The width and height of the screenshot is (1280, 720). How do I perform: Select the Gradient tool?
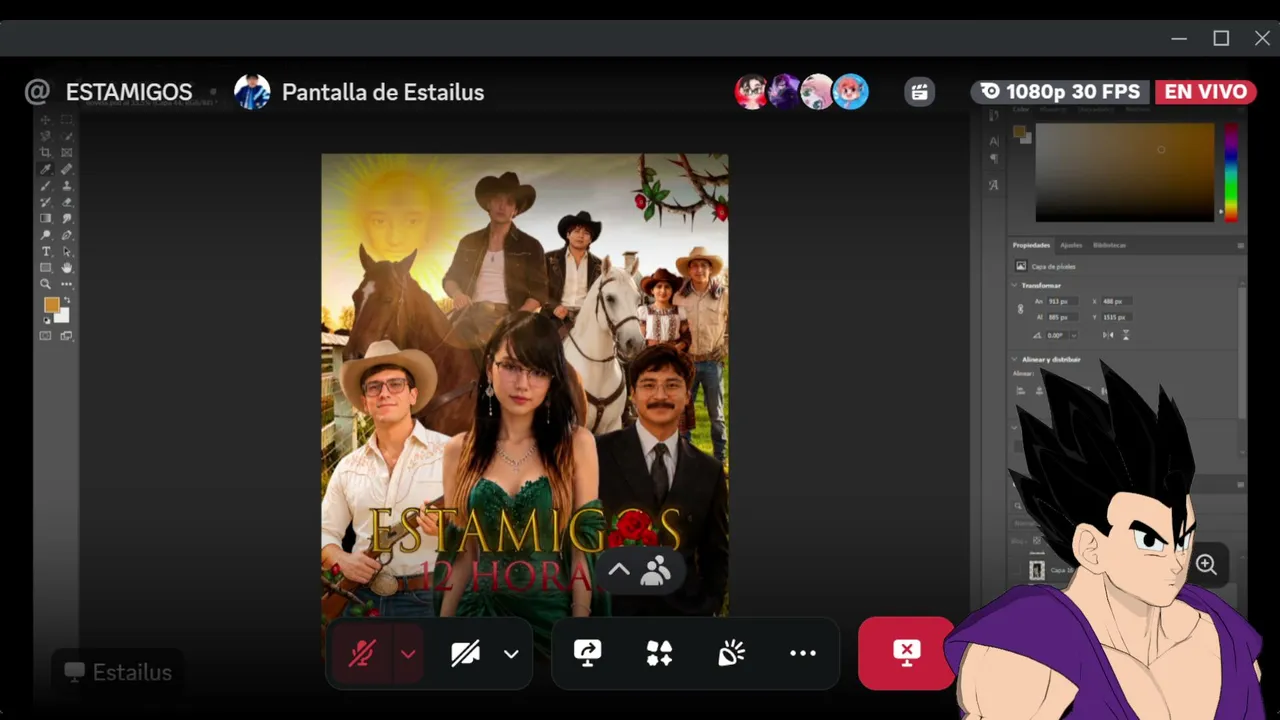click(45, 218)
